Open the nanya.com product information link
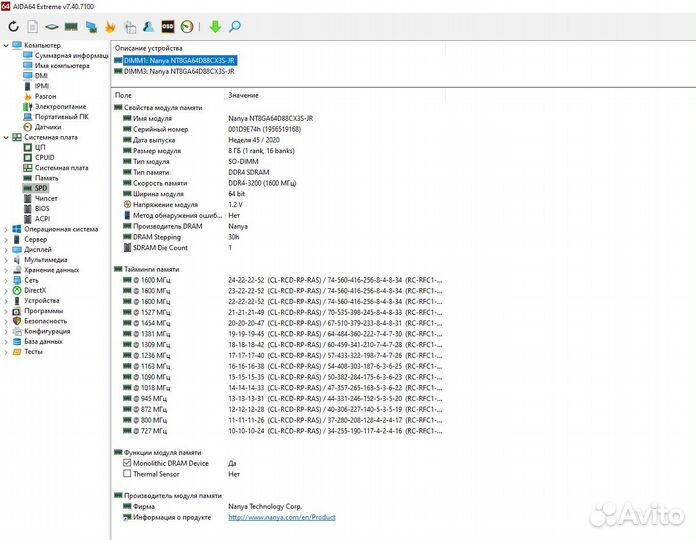 coord(281,517)
